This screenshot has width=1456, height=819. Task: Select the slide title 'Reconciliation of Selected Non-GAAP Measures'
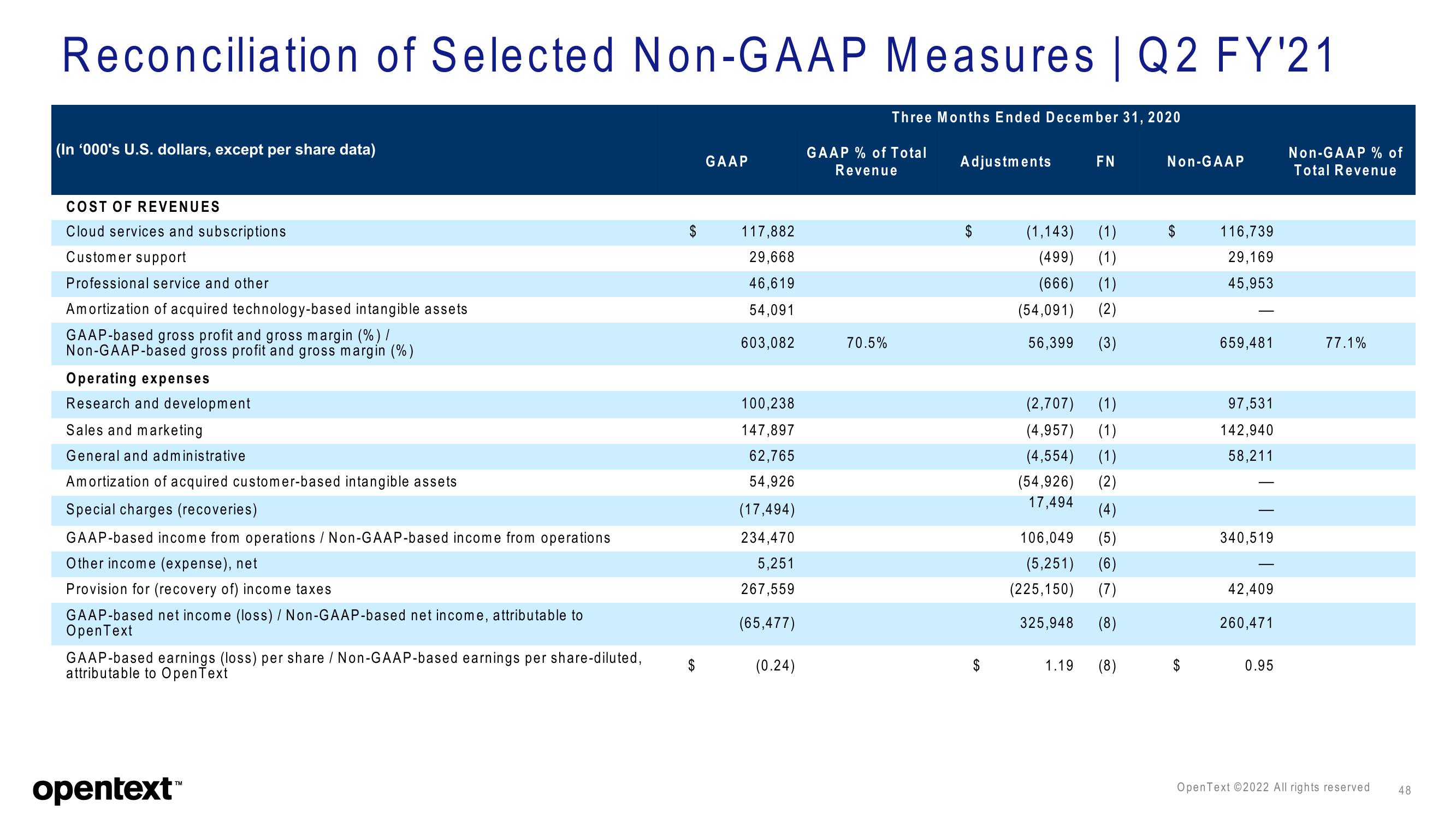tap(578, 55)
